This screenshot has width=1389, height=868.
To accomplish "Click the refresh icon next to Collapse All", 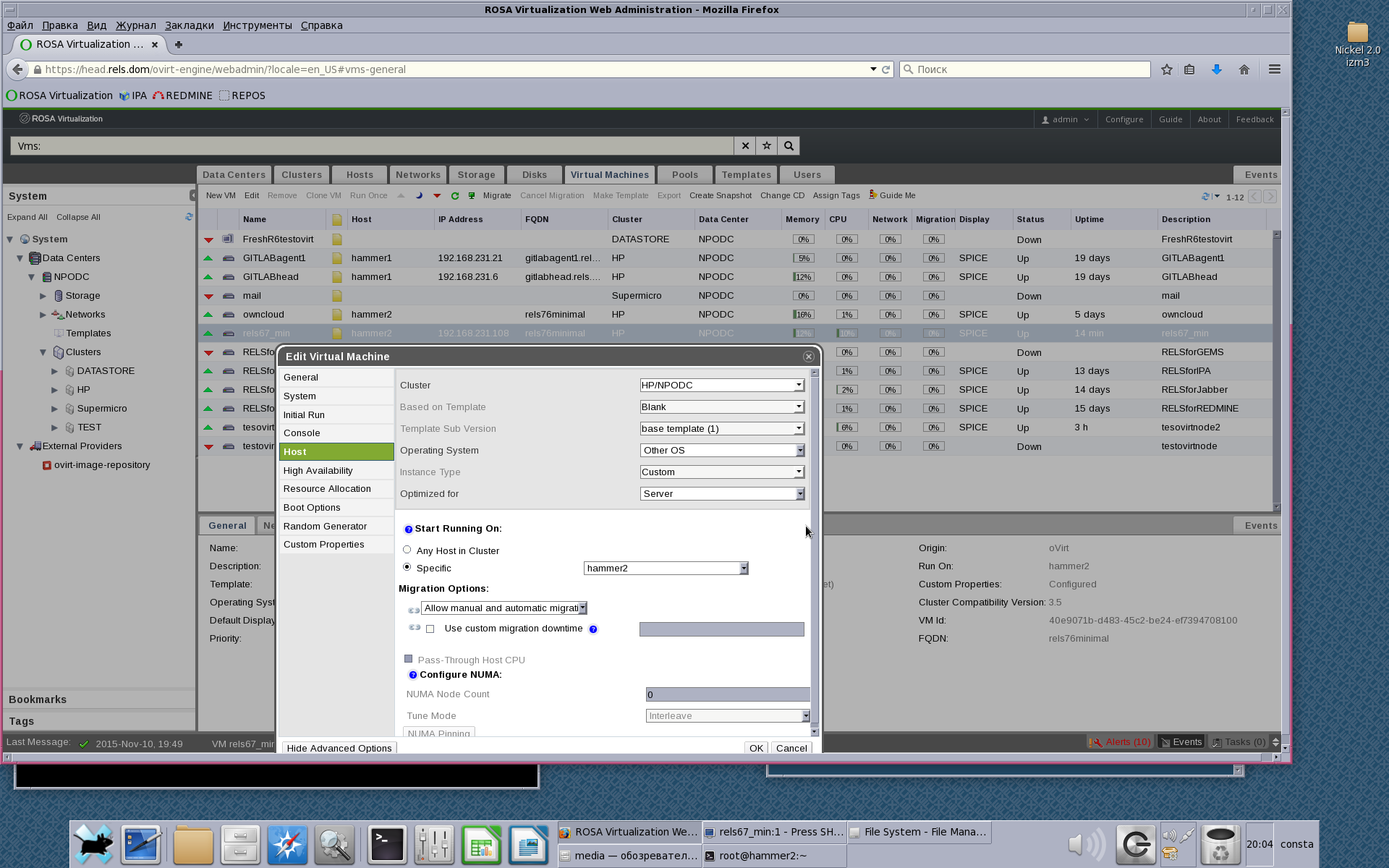I will (189, 216).
